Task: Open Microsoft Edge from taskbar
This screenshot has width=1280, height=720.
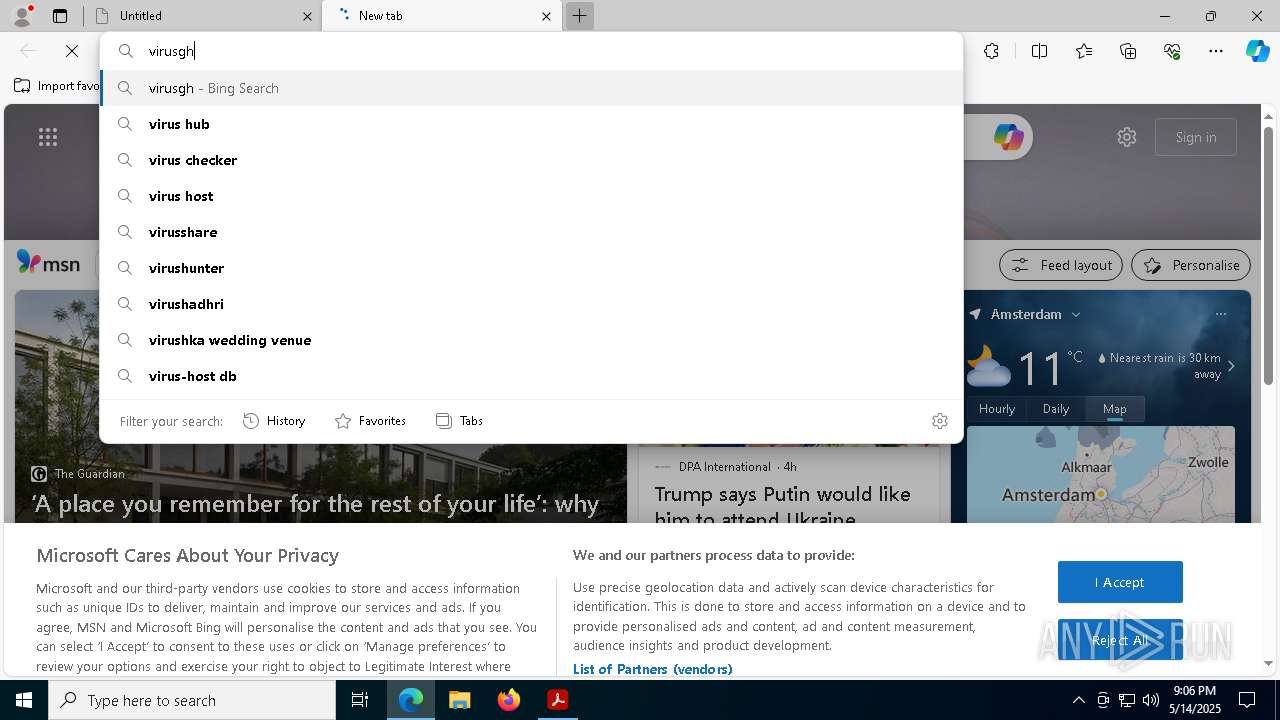Action: point(411,700)
